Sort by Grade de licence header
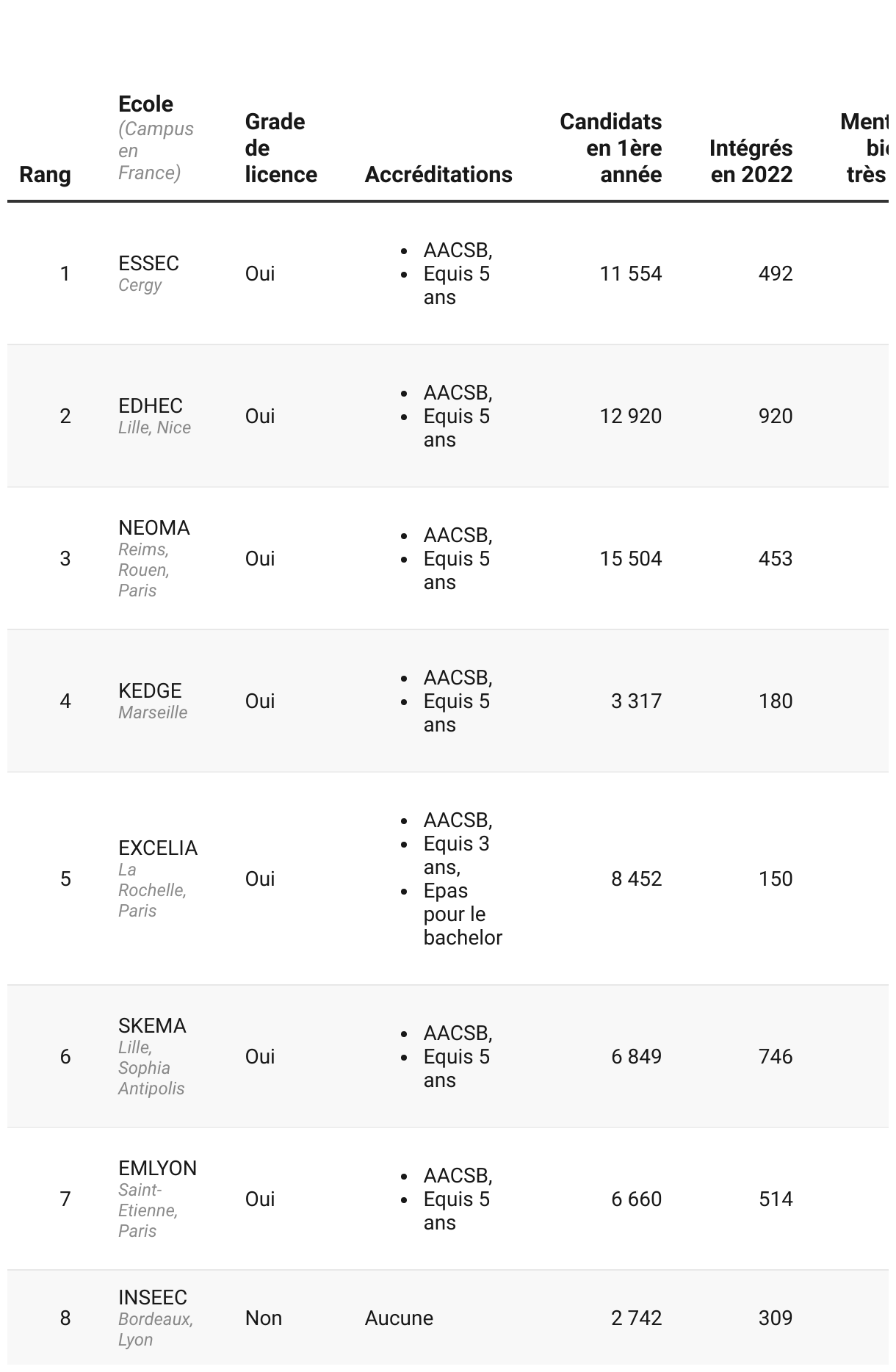896x1372 pixels. click(x=281, y=148)
